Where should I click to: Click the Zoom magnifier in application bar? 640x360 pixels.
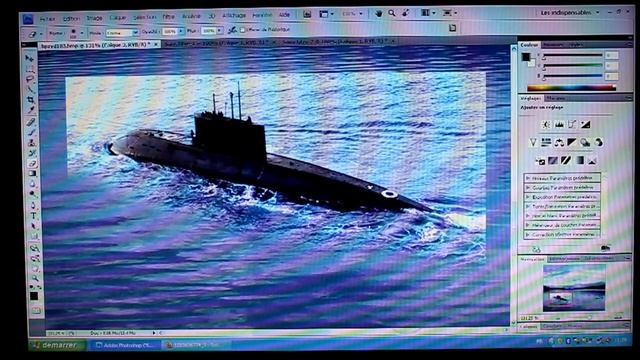[392, 13]
